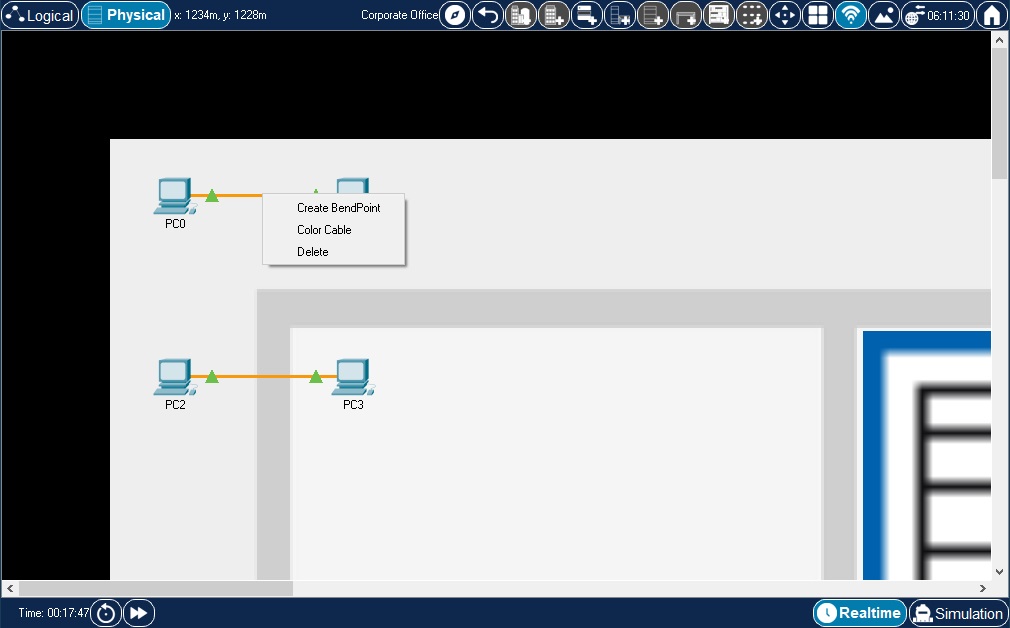Select the PC3 workstation device
The width and height of the screenshot is (1010, 628).
[354, 375]
